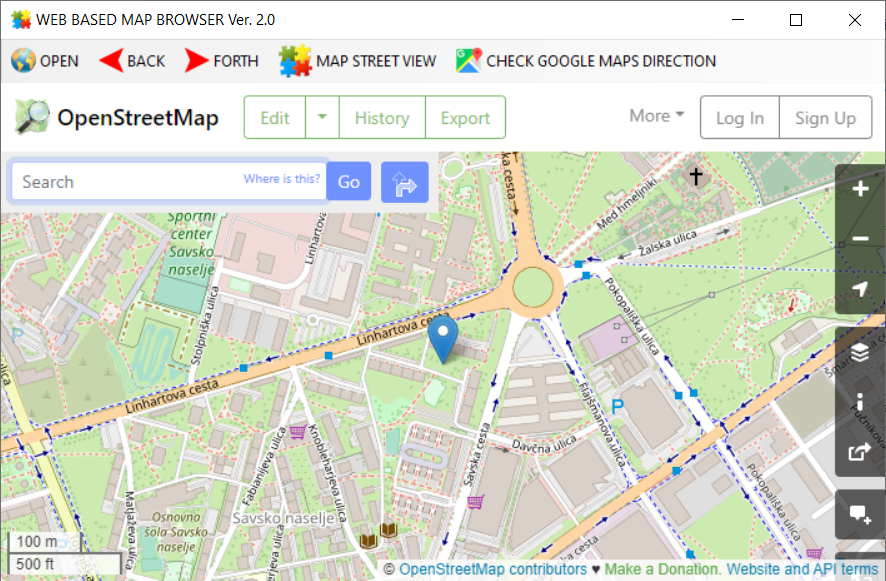
Task: Click the OpenStreetMap title text
Action: click(x=138, y=118)
